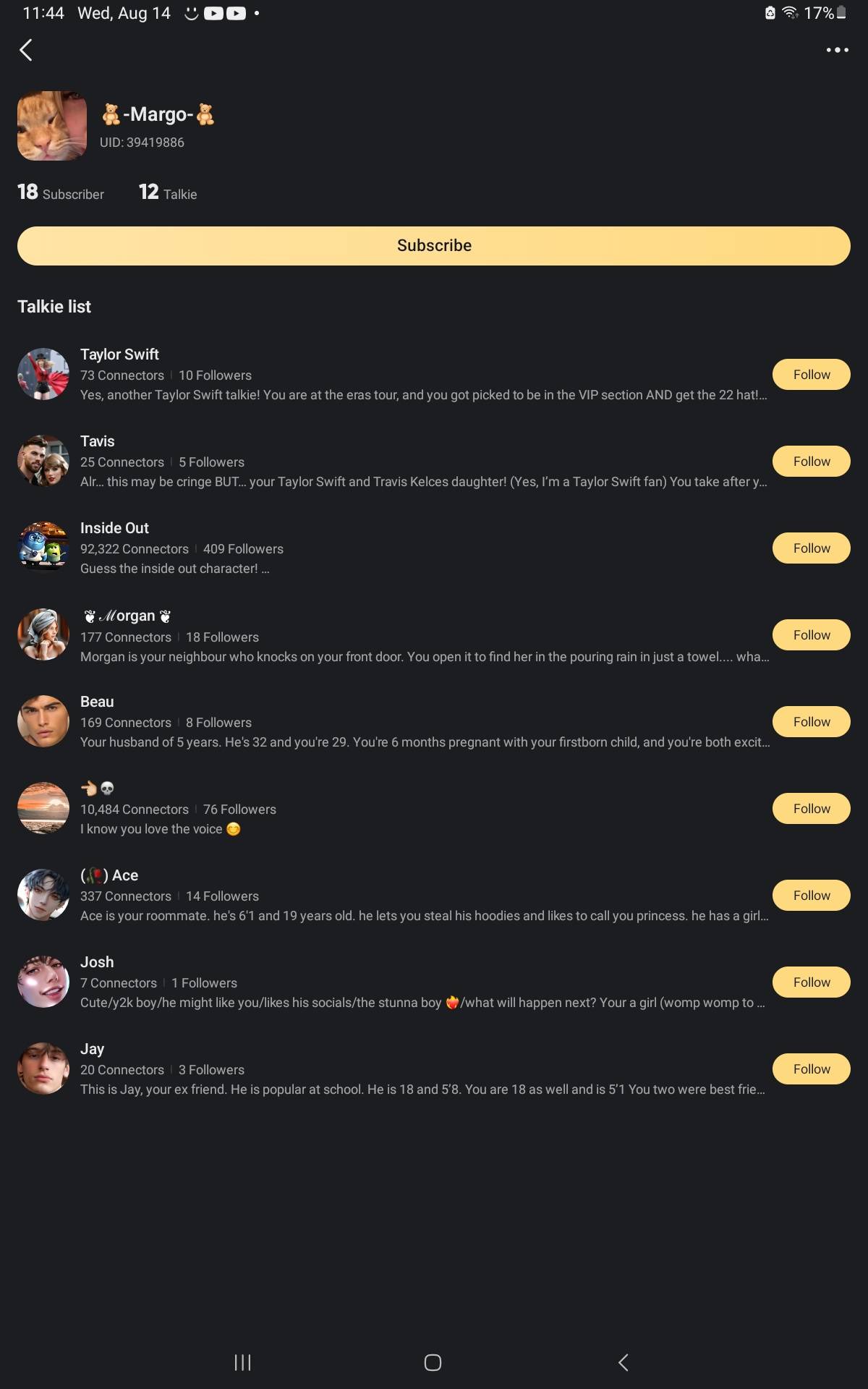Follow the Inside Out talkie
868x1389 pixels.
pyautogui.click(x=812, y=548)
